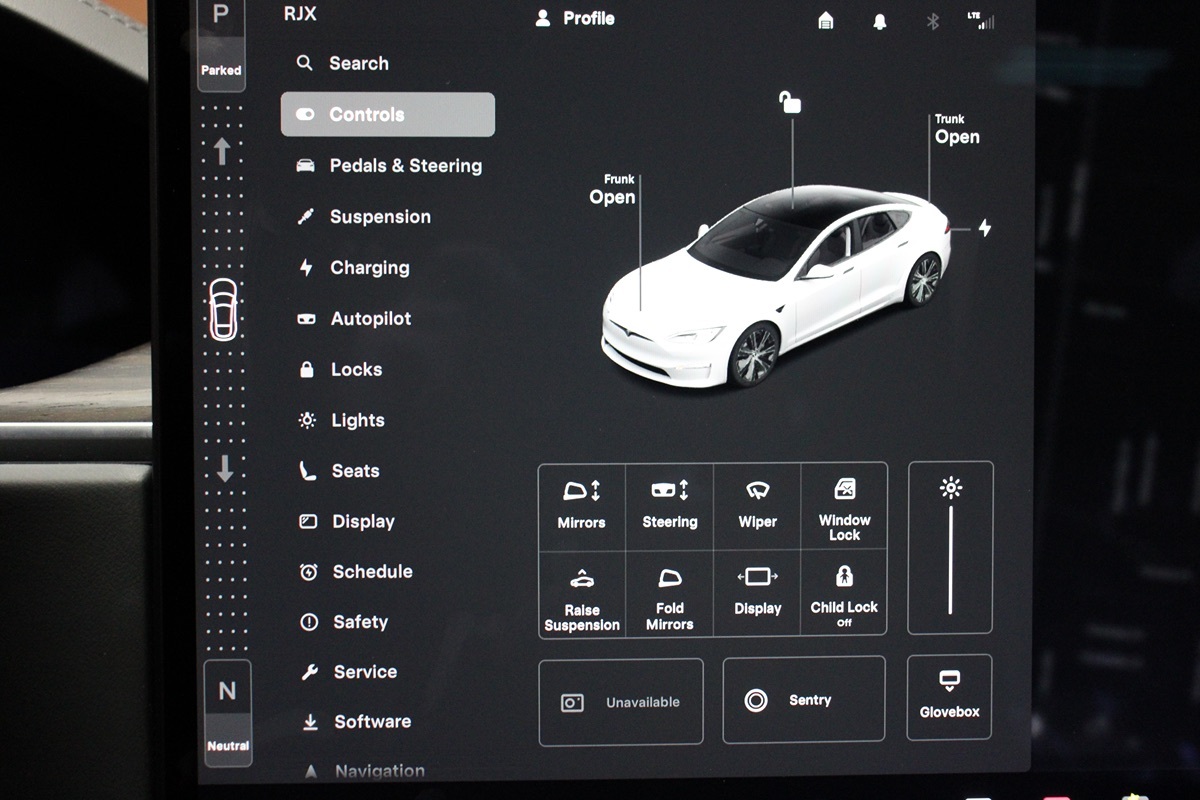
Task: Open the HomeLink garage icon
Action: click(826, 21)
